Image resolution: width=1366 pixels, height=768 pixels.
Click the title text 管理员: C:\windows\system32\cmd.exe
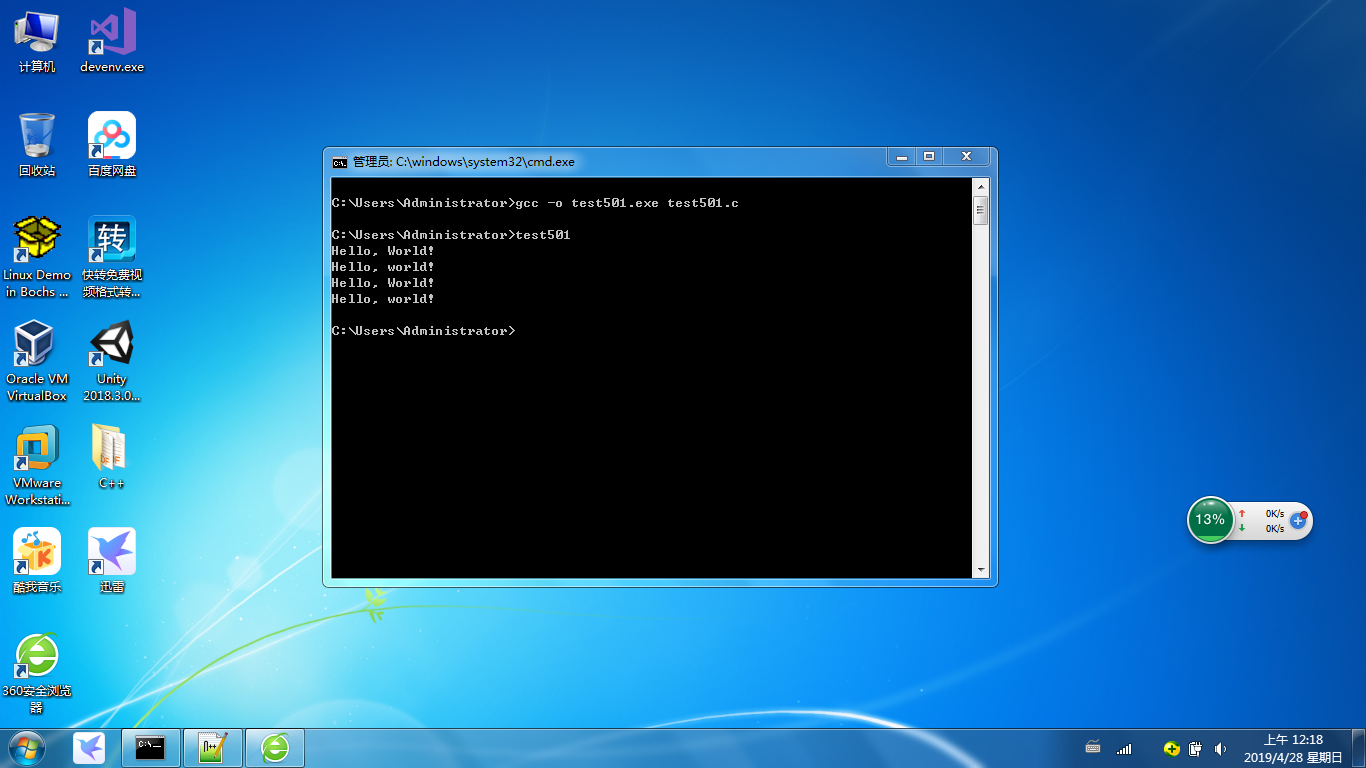(464, 161)
